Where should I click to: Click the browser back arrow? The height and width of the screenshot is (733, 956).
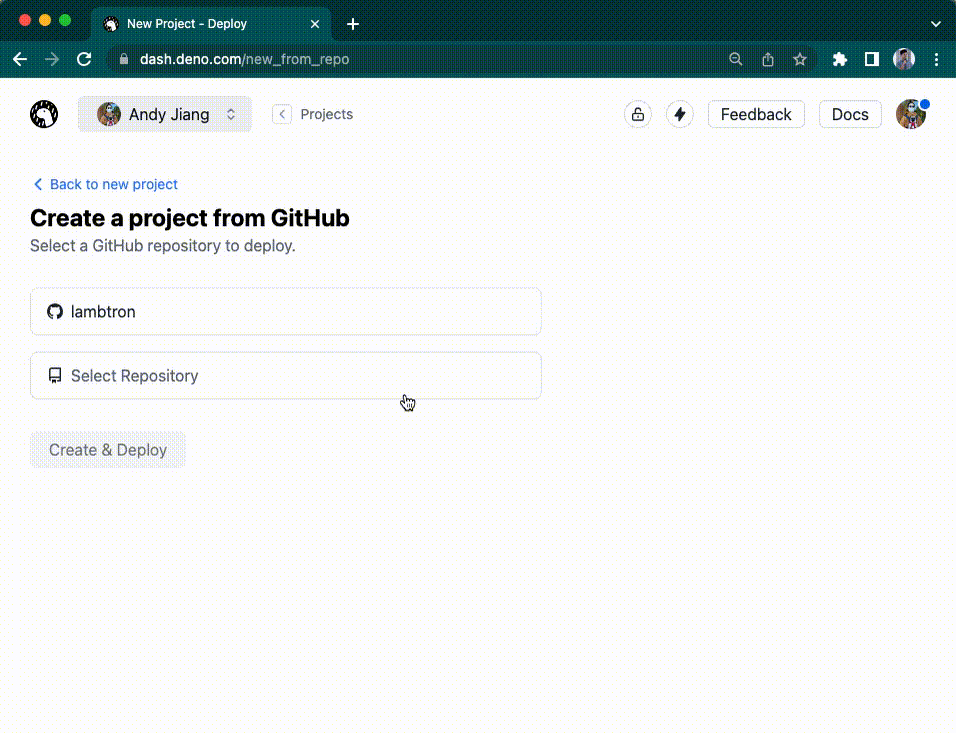[20, 59]
